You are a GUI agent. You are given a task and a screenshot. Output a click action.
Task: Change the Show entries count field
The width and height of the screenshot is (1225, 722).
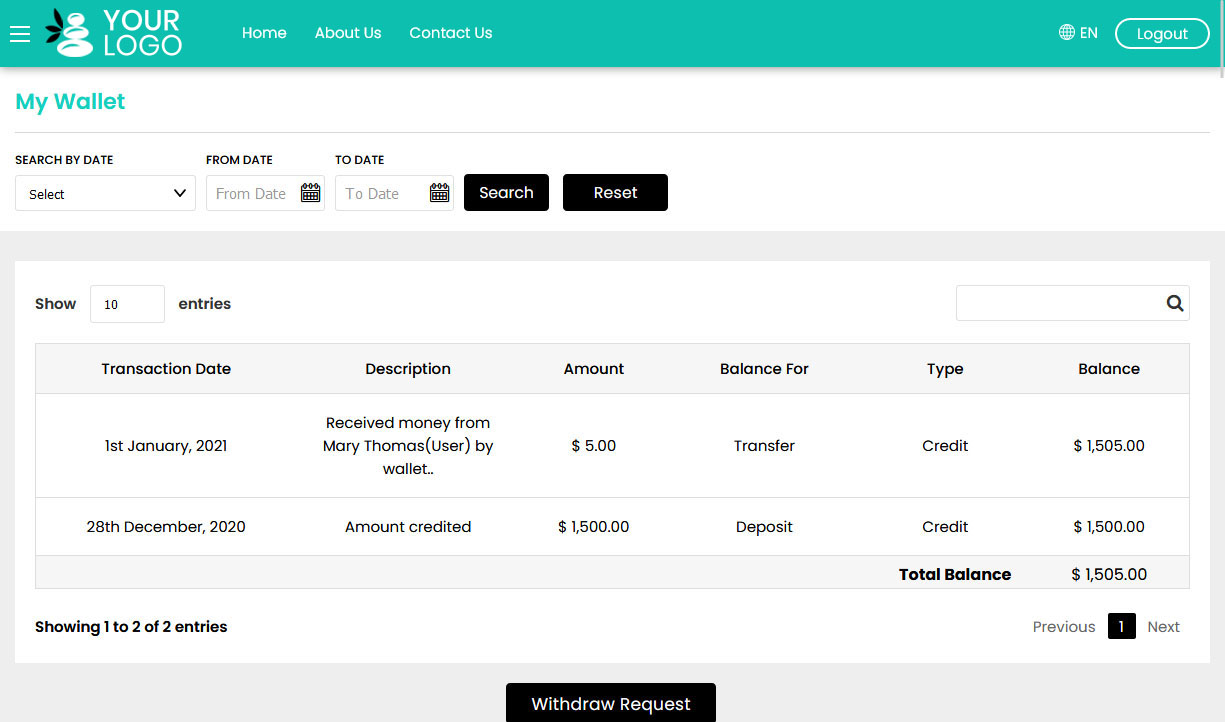tap(127, 304)
